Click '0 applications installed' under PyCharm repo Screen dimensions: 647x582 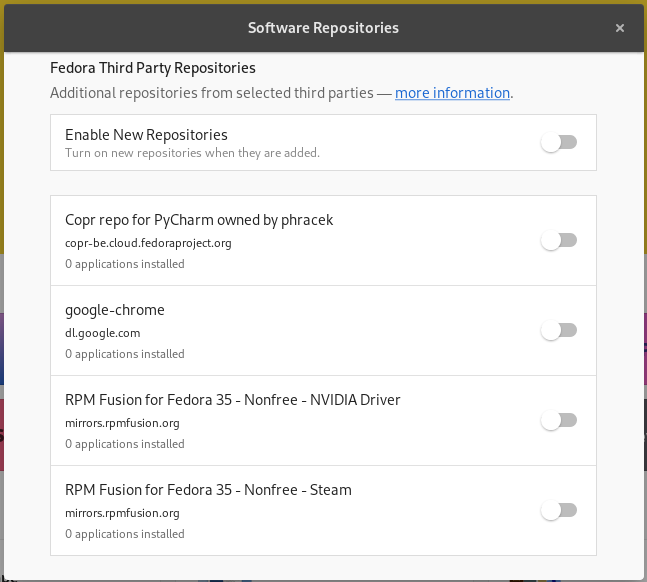(125, 264)
